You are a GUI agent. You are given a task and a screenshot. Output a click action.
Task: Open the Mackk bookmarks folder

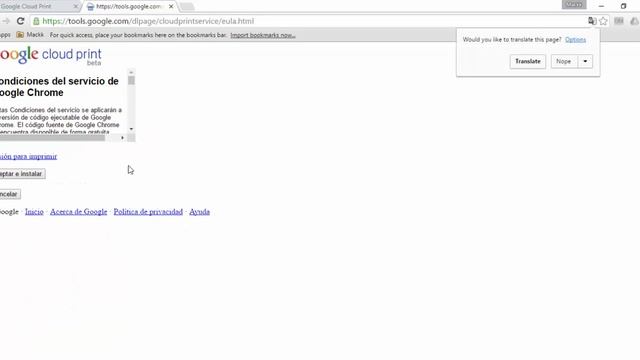(x=30, y=35)
